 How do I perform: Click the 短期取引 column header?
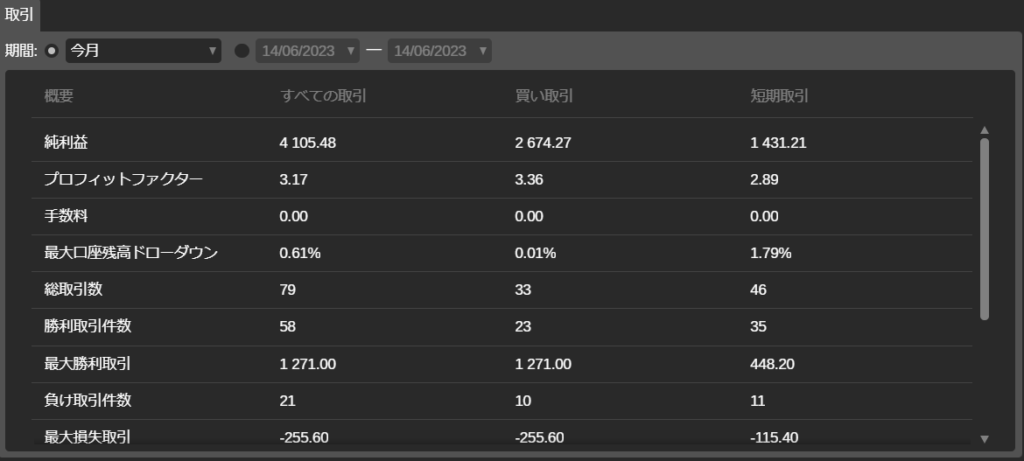[779, 97]
